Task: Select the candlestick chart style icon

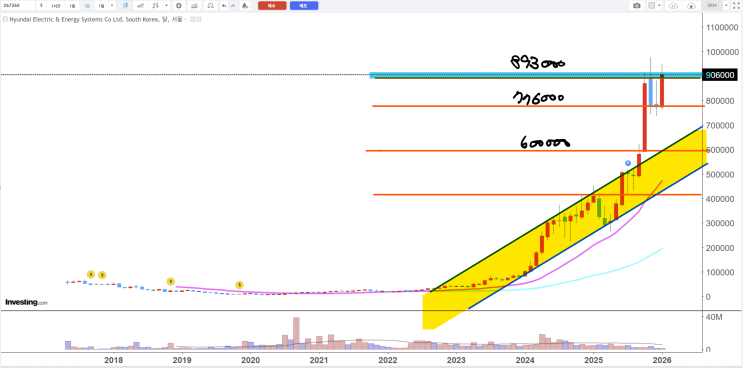Action: coord(126,6)
